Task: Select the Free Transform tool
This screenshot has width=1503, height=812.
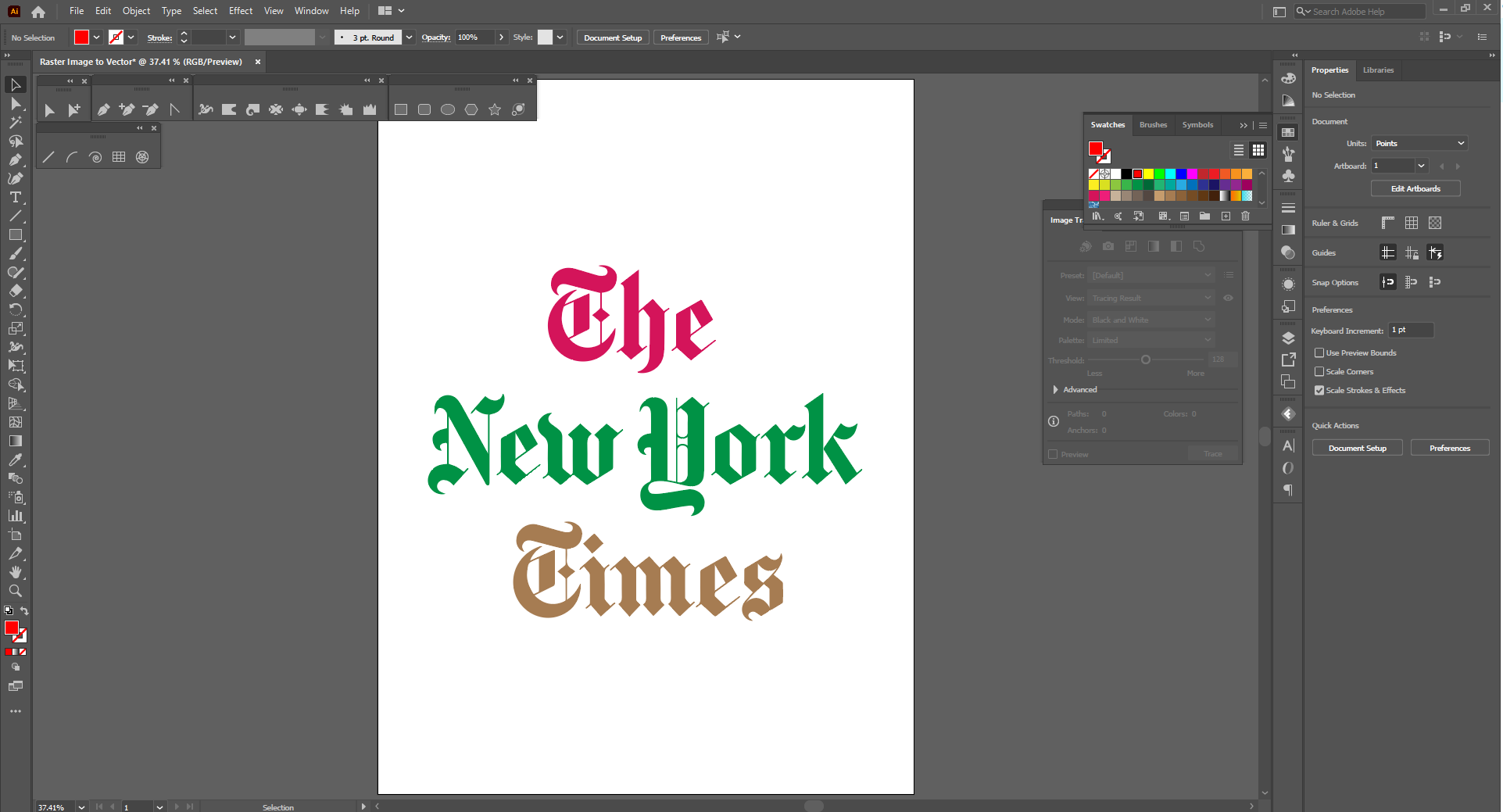Action: (15, 366)
